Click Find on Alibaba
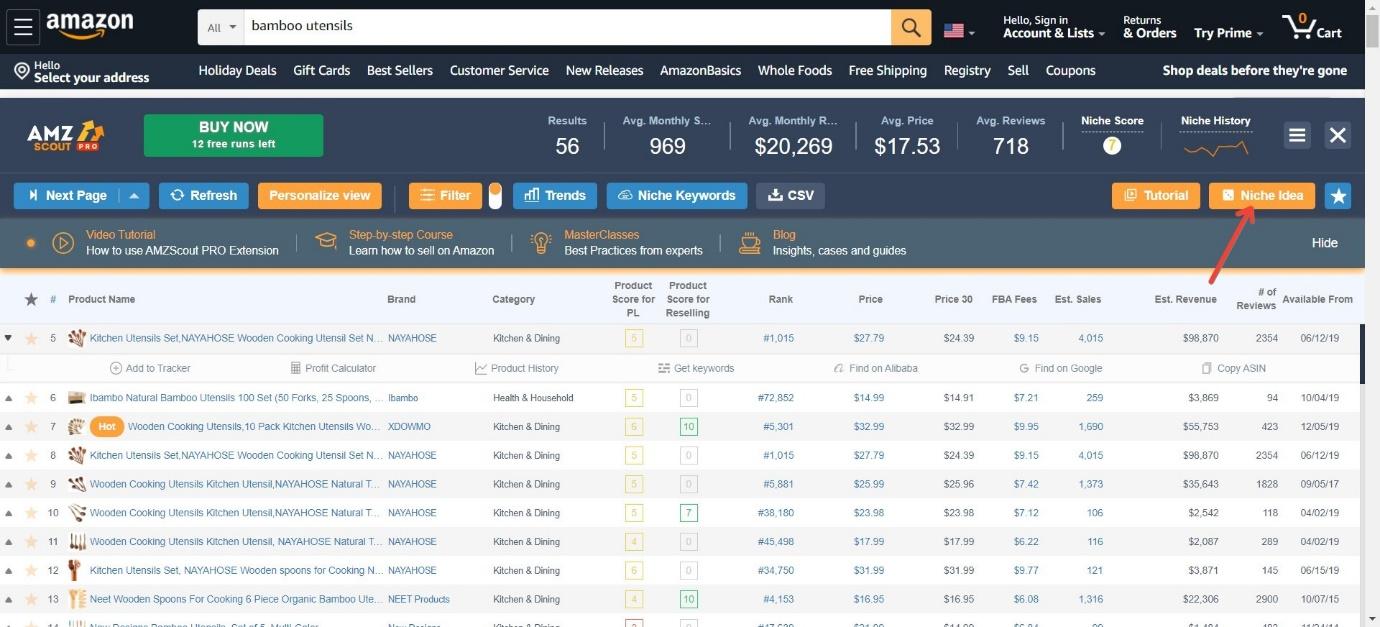 [x=875, y=368]
